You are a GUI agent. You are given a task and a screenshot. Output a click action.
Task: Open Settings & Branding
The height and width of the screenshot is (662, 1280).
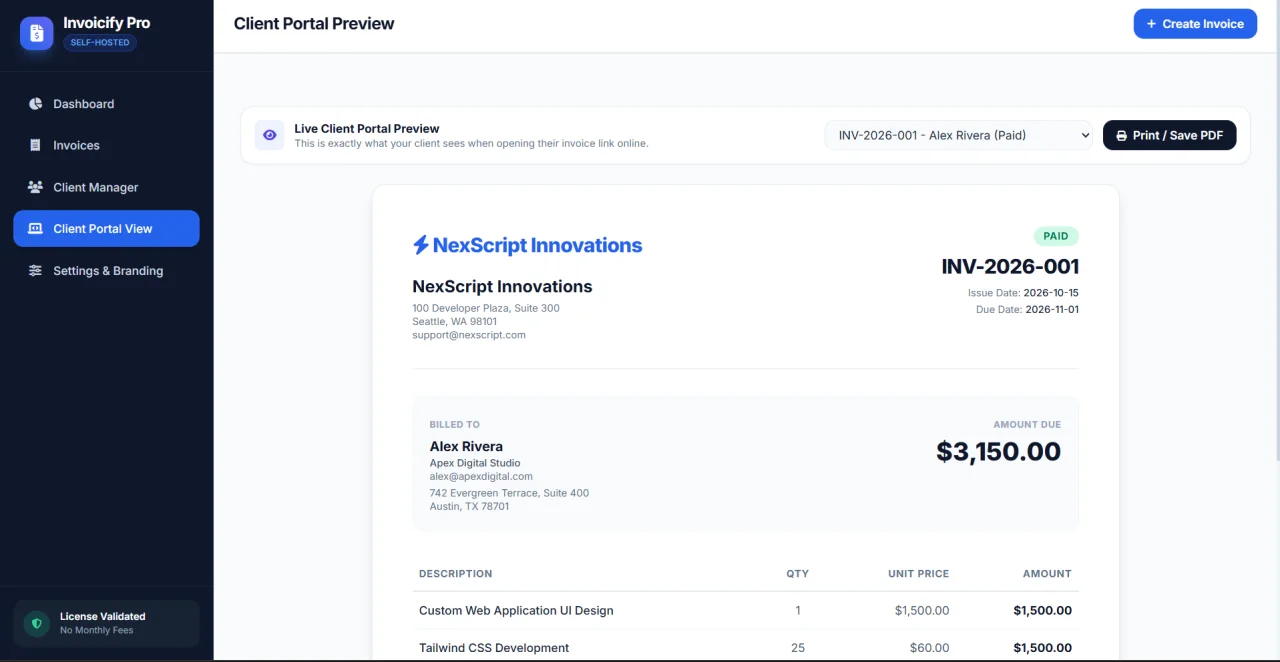point(106,271)
